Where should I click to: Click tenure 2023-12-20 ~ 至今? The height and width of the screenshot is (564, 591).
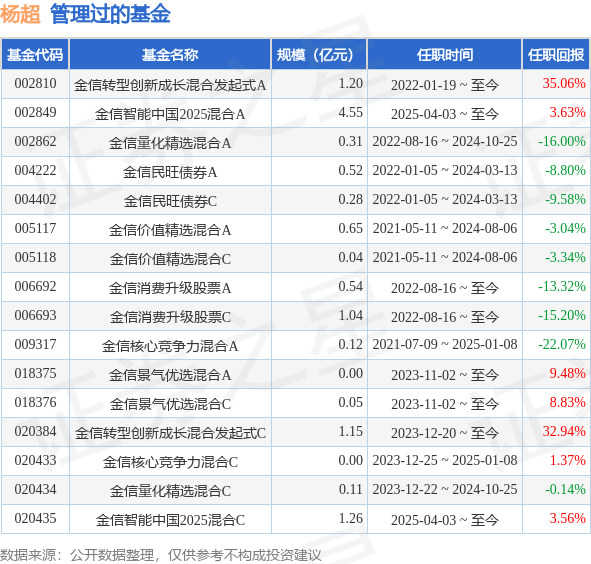pyautogui.click(x=445, y=433)
